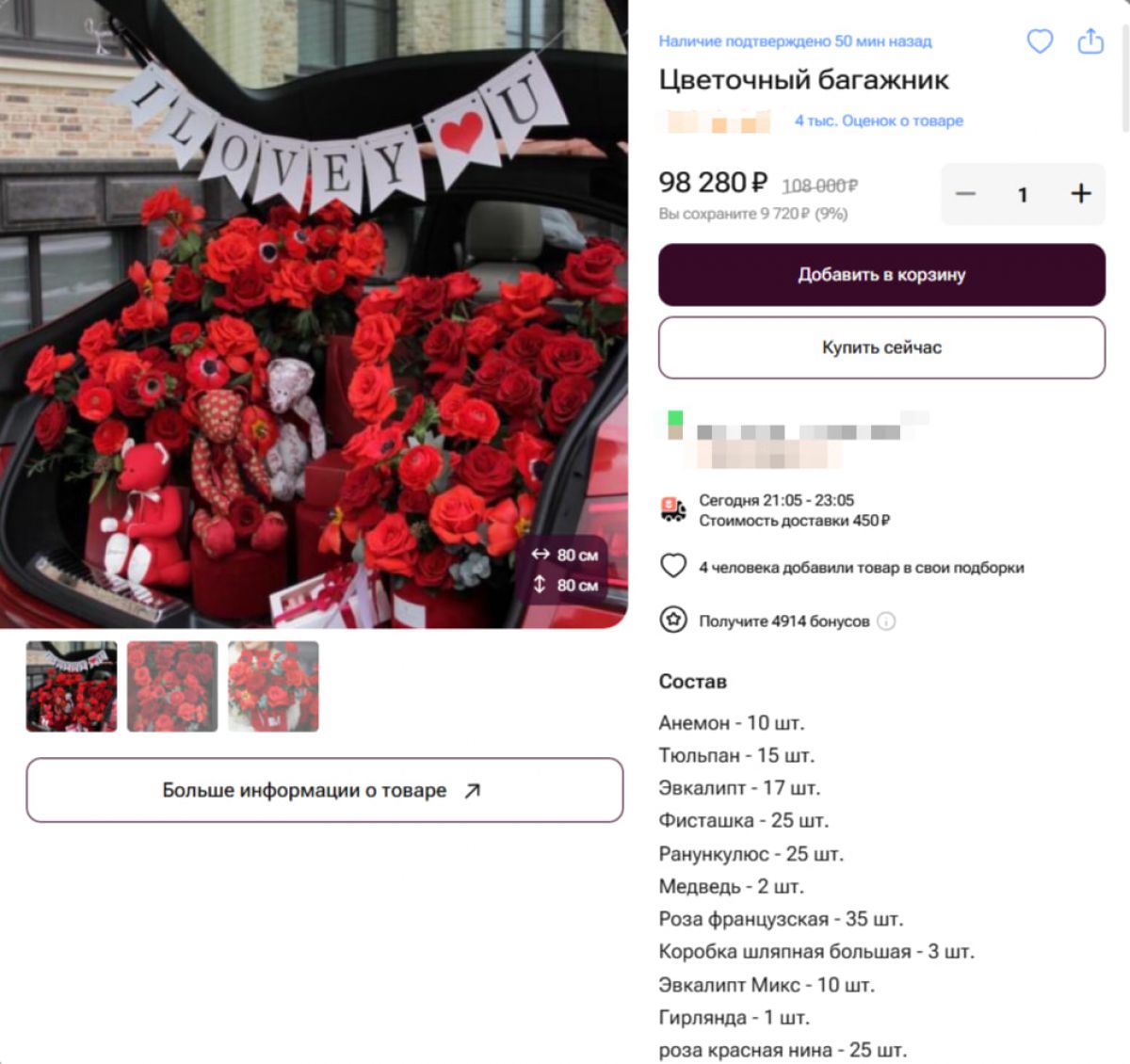Add the product to favorites with the heart icon

tap(1040, 41)
